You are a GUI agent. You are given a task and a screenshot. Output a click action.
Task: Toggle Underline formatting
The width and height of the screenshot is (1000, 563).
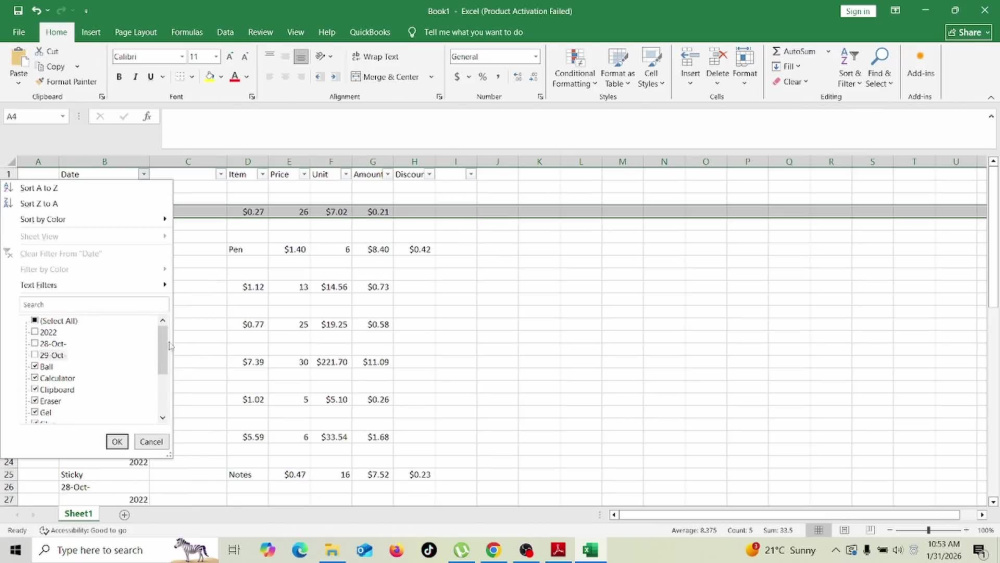coord(151,77)
